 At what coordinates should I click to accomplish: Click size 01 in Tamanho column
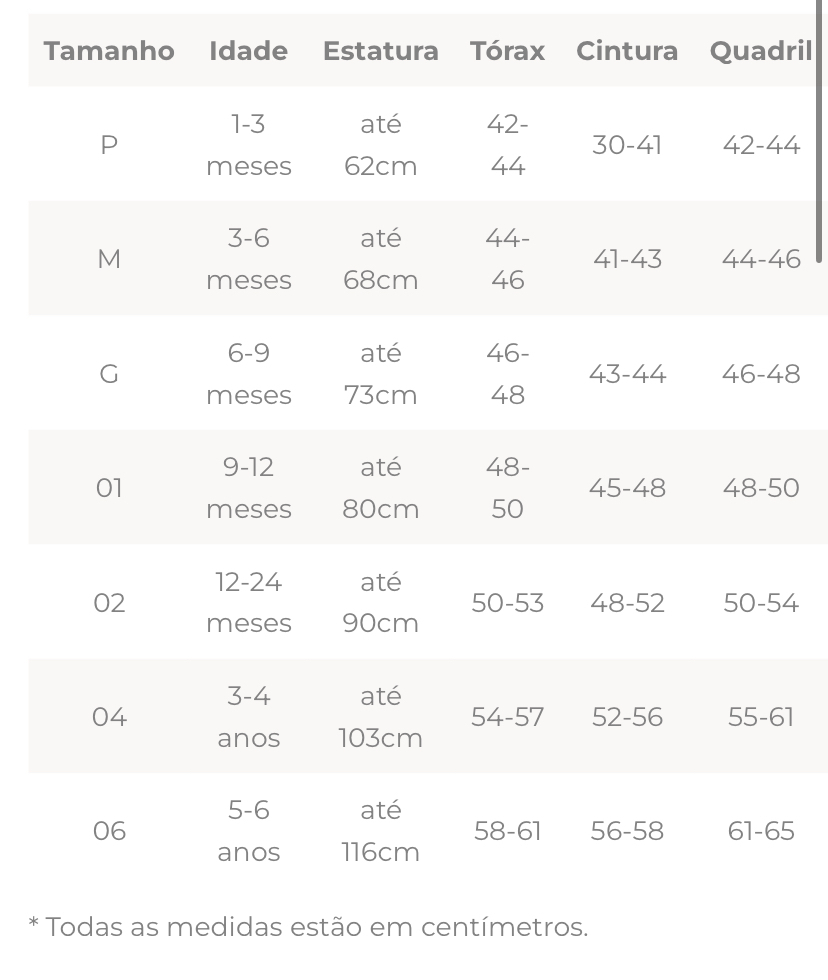[109, 488]
